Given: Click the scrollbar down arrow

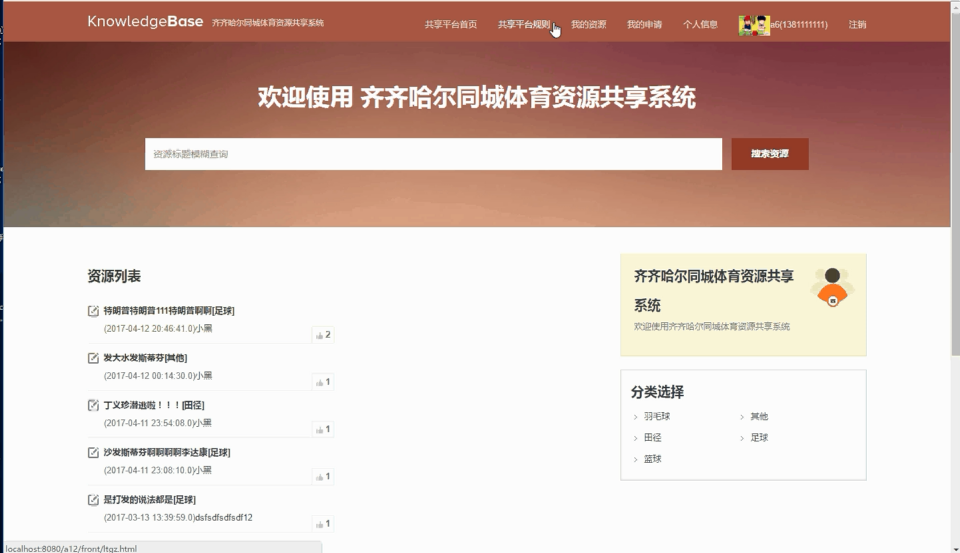Looking at the screenshot, I should [x=955, y=549].
